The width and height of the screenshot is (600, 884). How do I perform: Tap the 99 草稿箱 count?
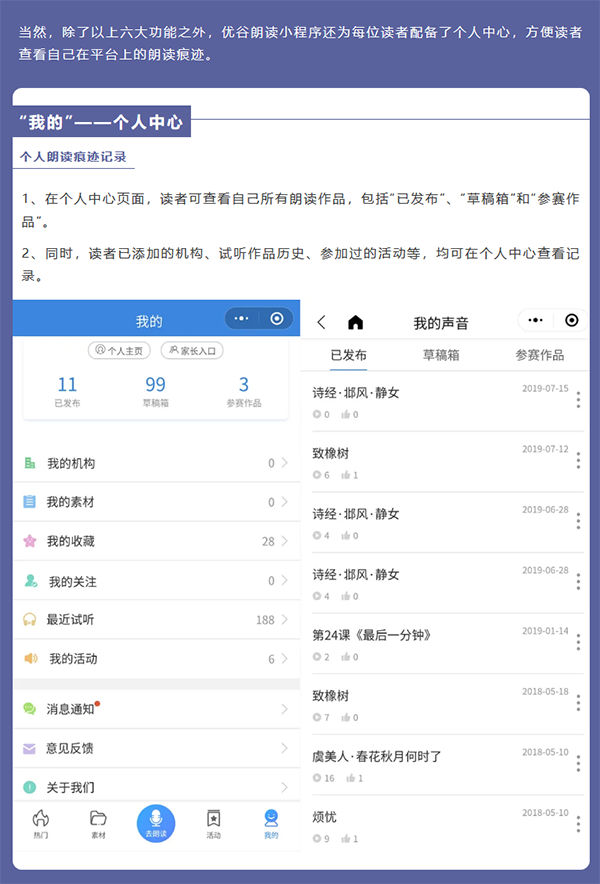pos(155,386)
